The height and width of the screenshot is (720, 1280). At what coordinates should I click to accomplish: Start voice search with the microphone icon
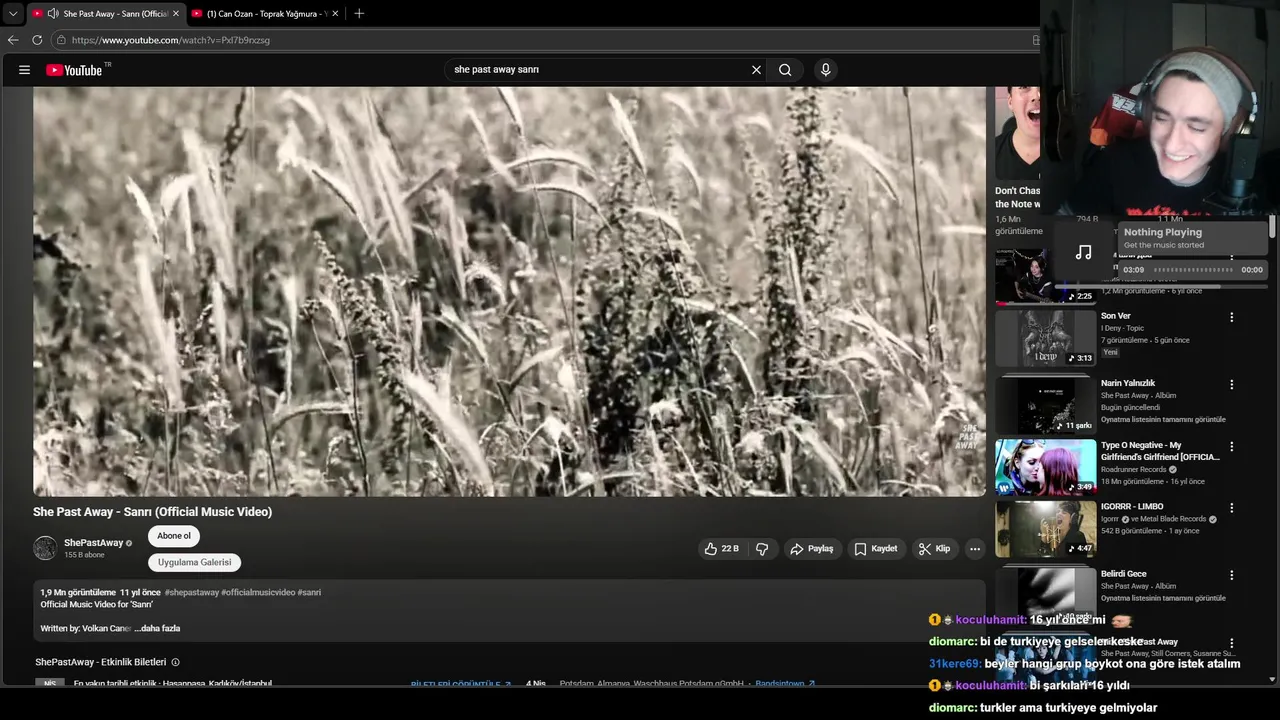coord(825,70)
